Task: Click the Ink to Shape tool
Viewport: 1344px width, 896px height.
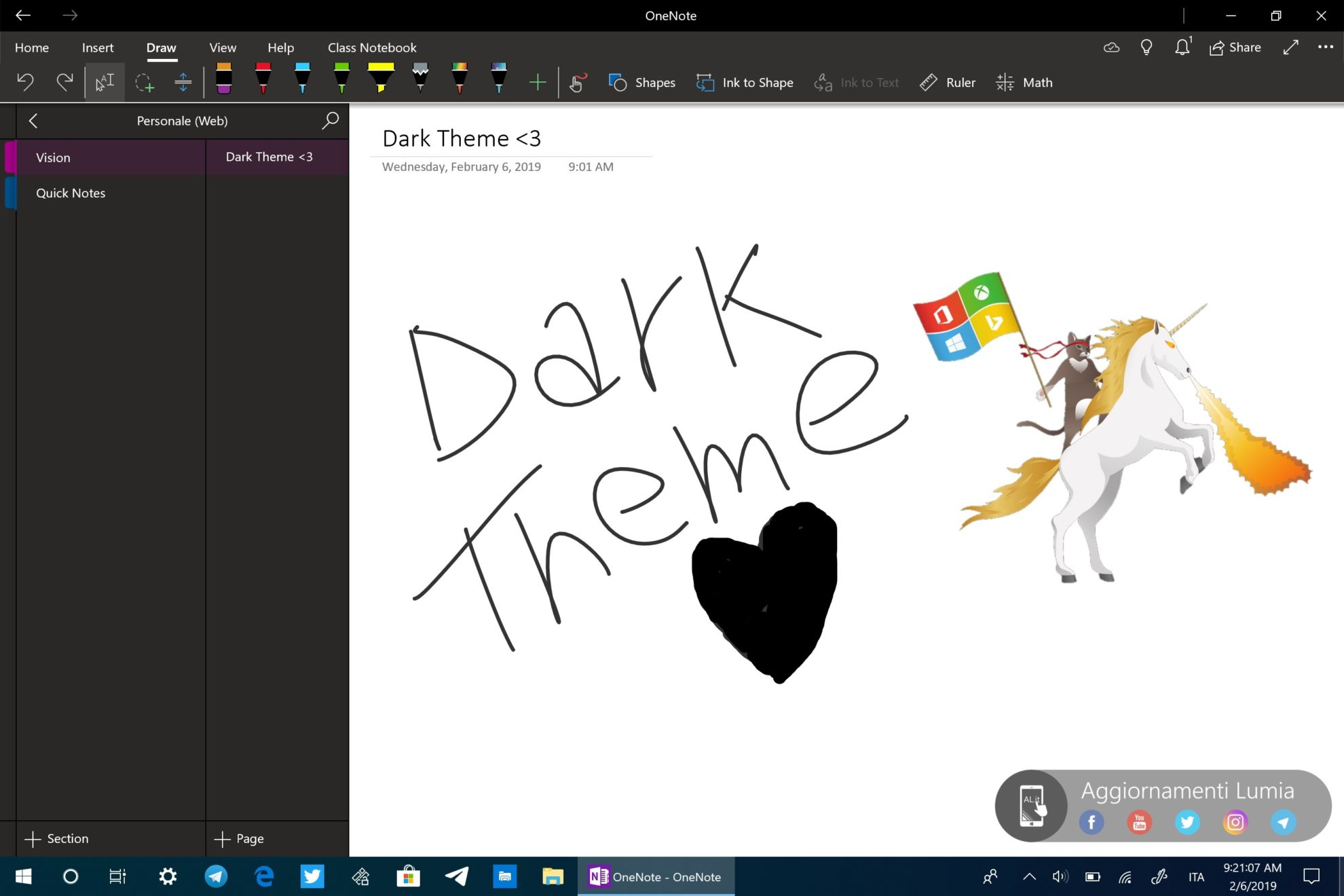Action: tap(744, 82)
